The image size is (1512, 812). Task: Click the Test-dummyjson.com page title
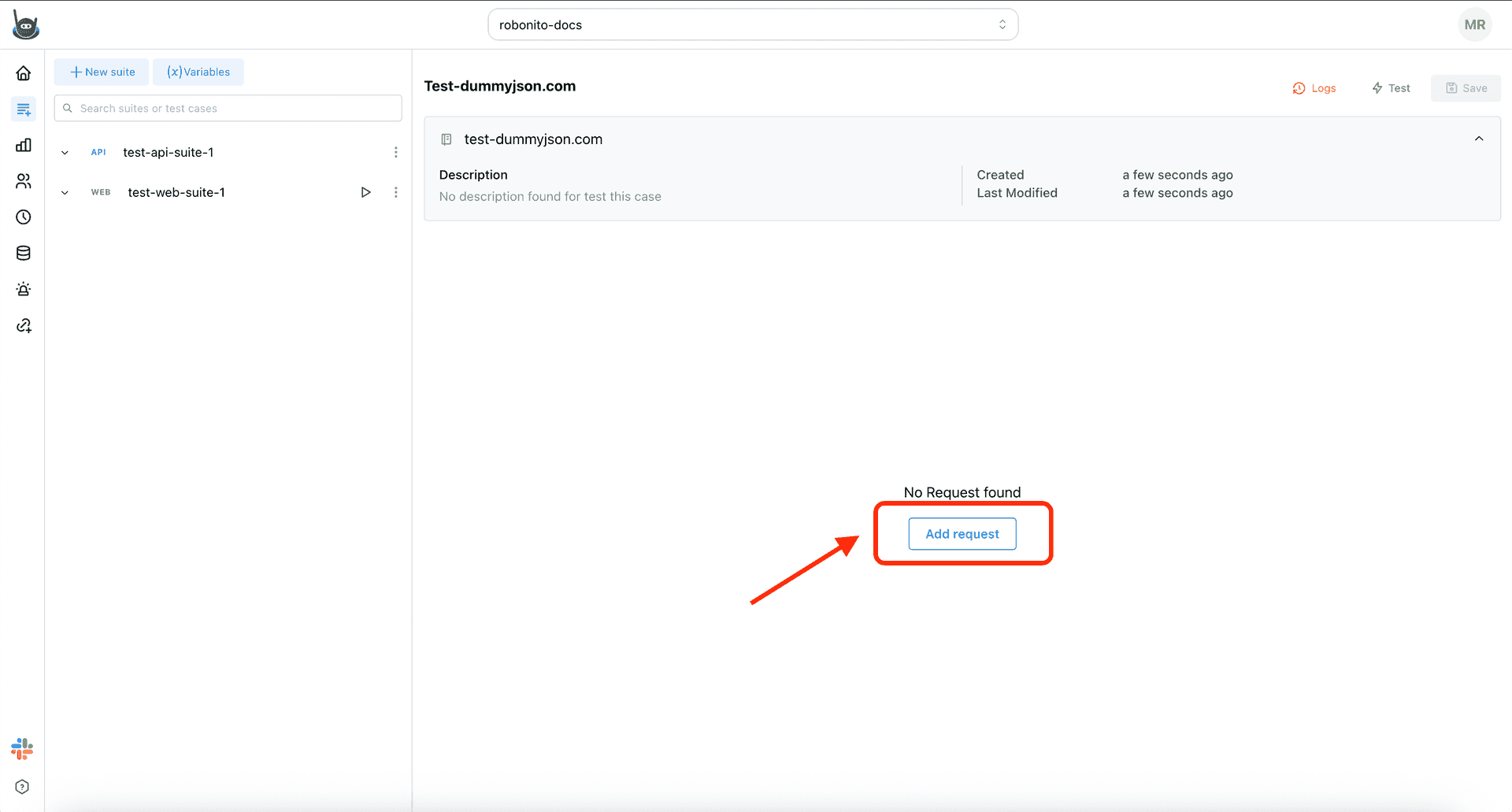point(500,86)
